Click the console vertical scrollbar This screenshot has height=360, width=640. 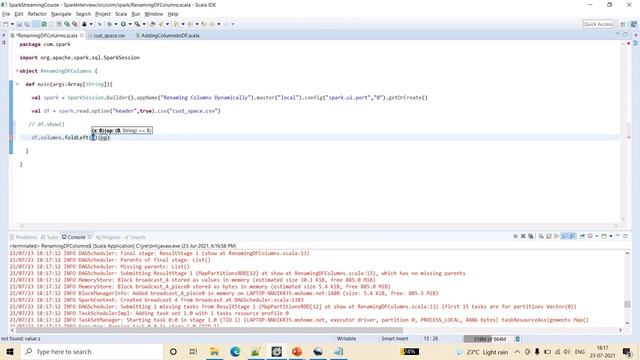[x=627, y=288]
